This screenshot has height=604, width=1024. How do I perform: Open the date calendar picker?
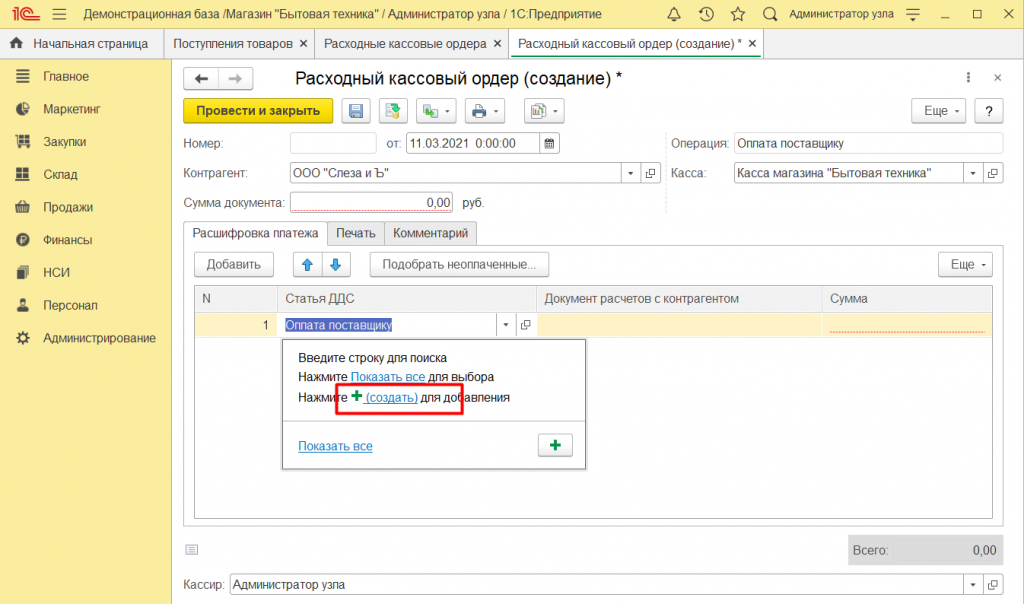tap(549, 143)
